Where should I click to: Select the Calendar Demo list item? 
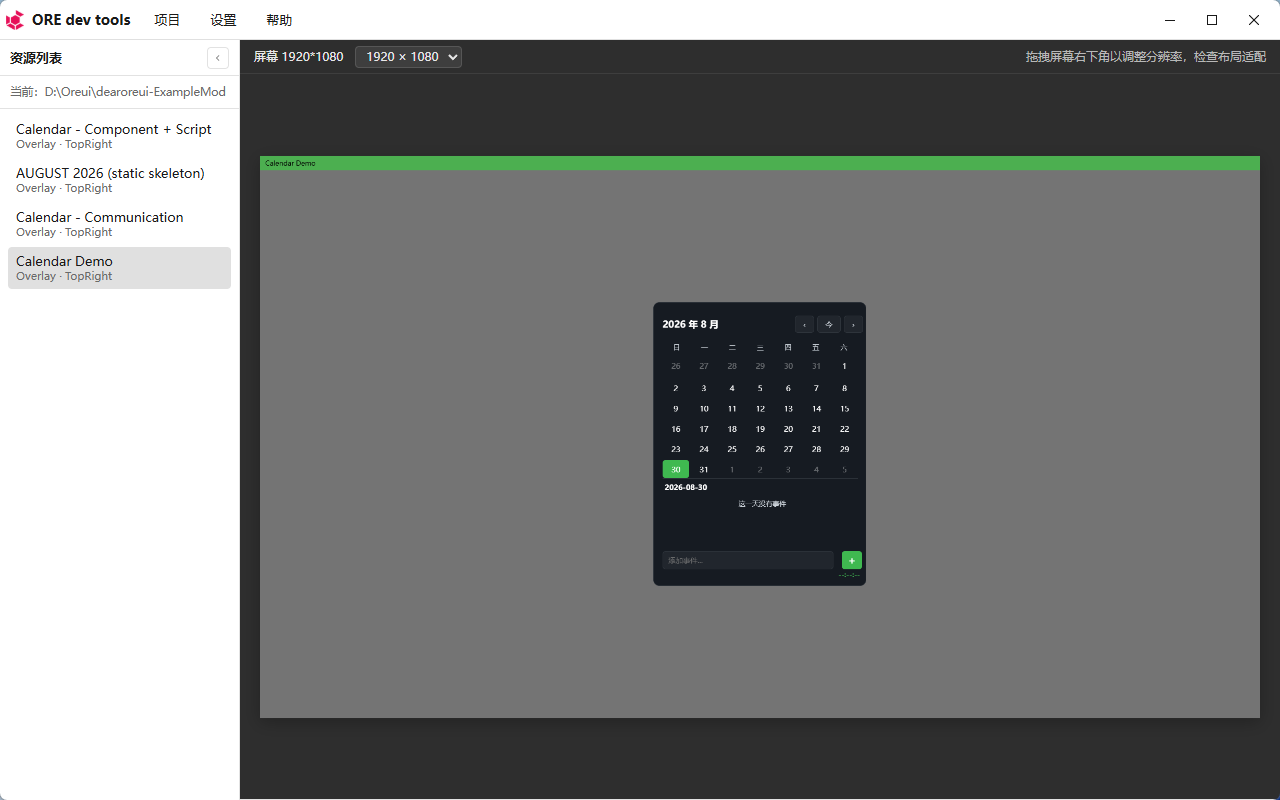coord(119,268)
